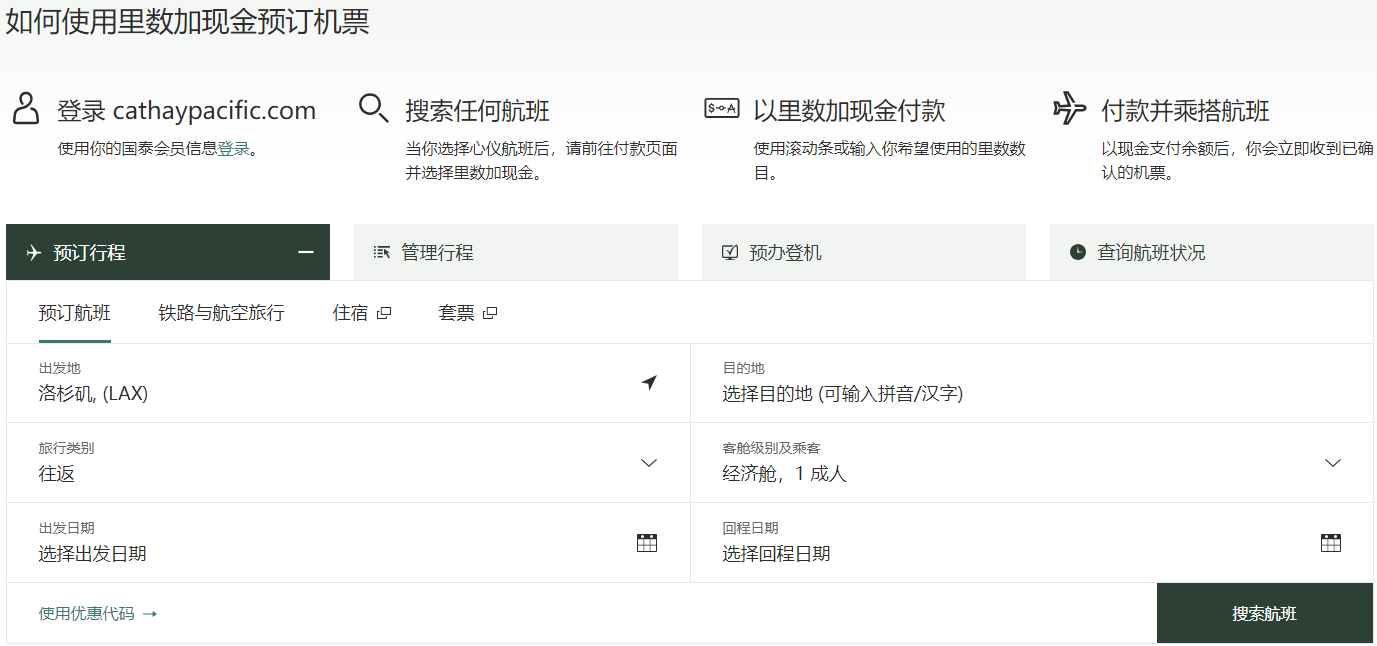Click the external link icon beside 套票
The image size is (1377, 646).
click(489, 313)
